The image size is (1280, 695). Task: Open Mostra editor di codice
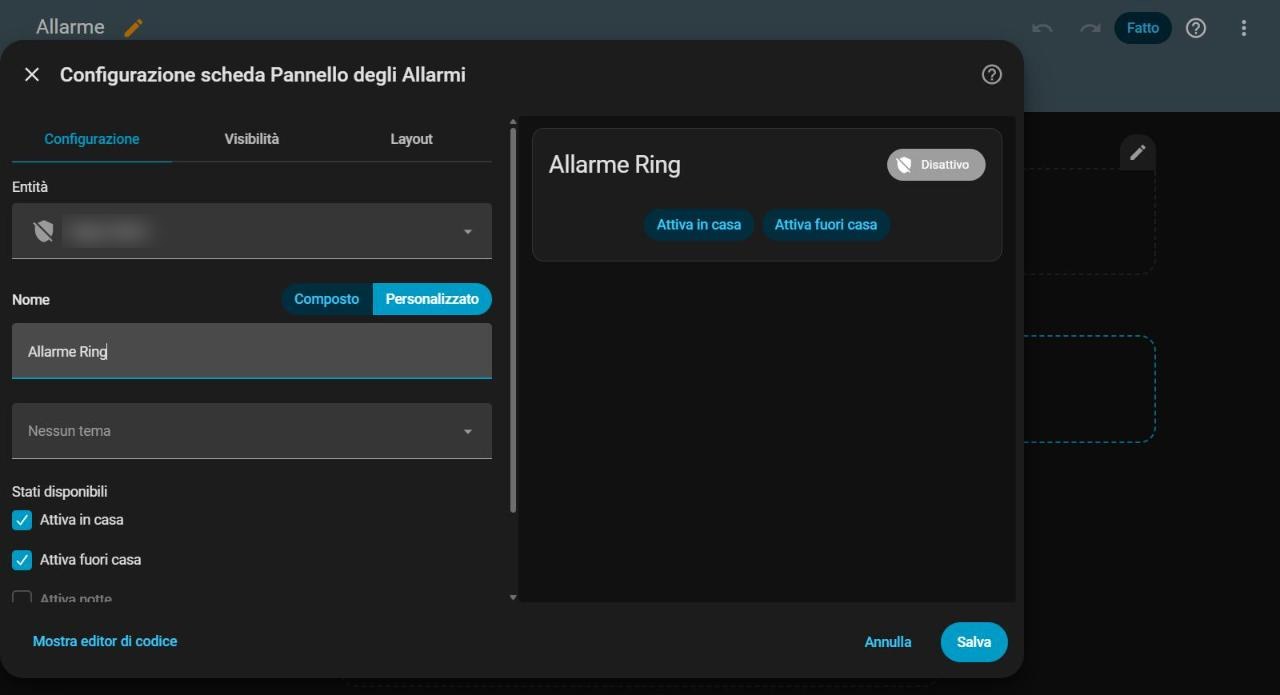click(x=105, y=641)
